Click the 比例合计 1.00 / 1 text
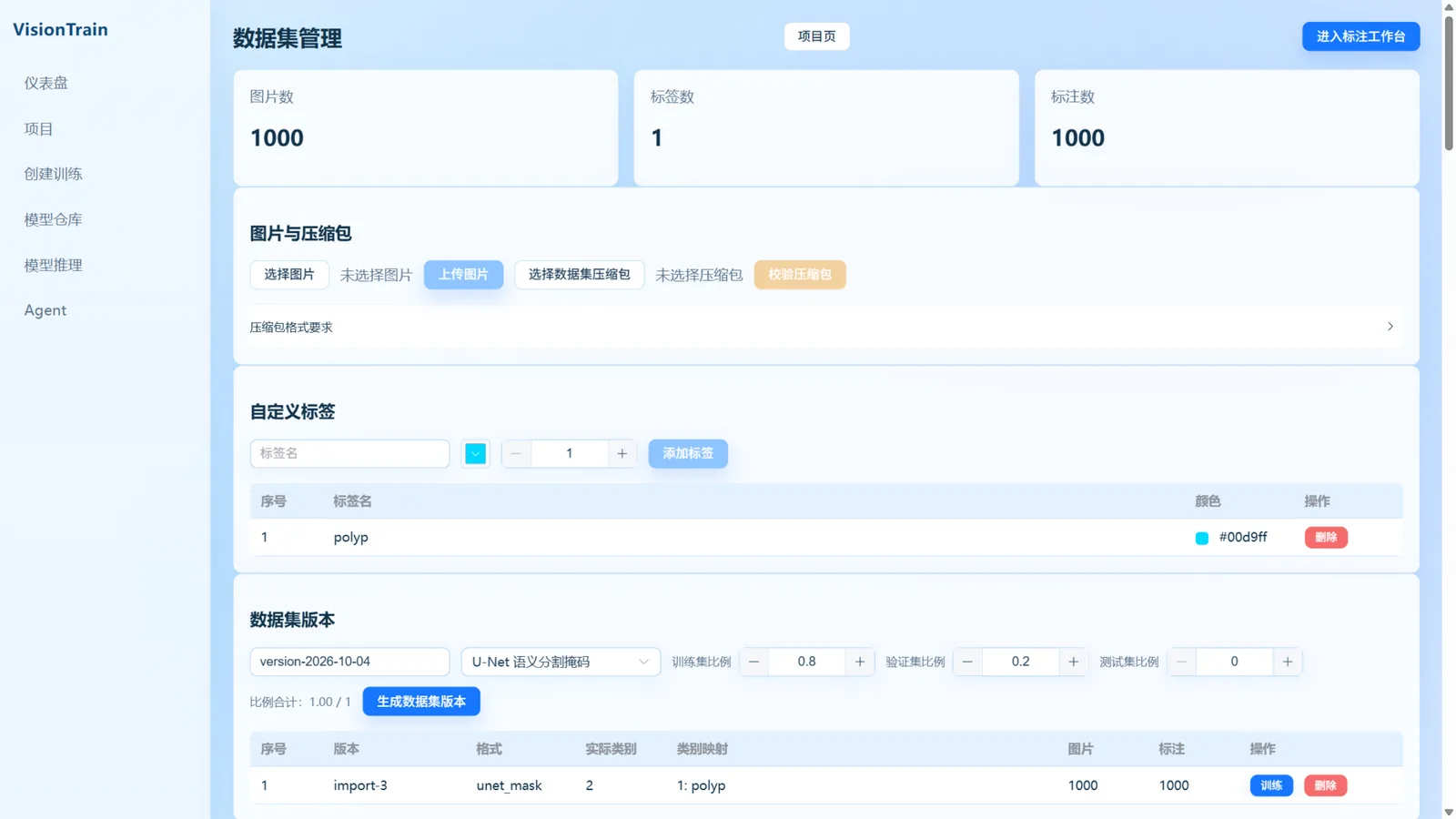 coord(300,703)
